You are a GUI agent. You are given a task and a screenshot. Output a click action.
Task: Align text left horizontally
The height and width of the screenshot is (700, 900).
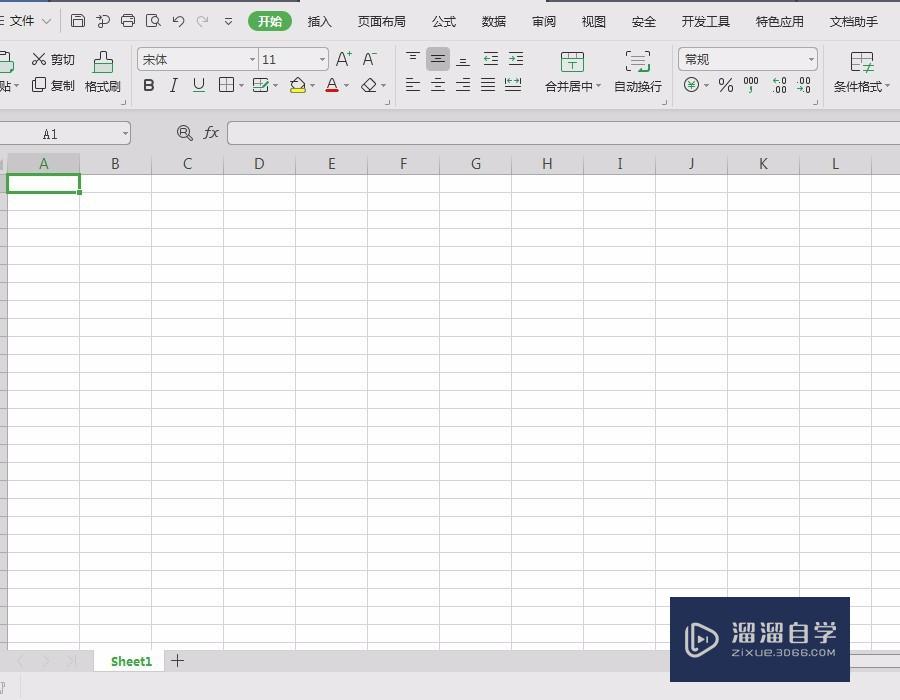coord(413,85)
